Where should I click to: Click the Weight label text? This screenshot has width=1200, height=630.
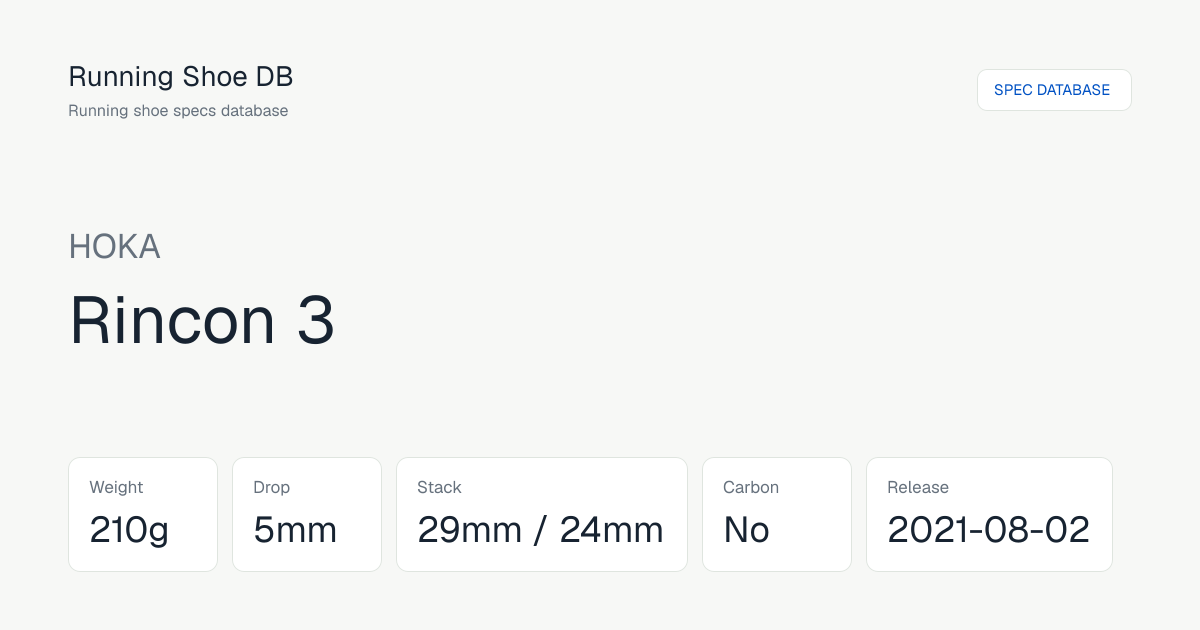coord(116,488)
